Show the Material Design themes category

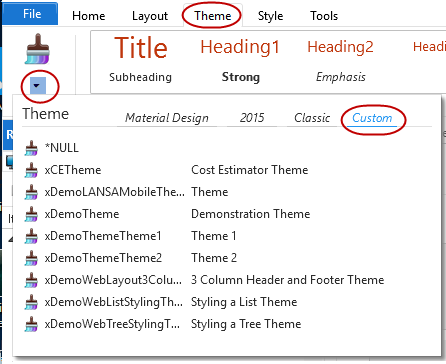(x=167, y=118)
